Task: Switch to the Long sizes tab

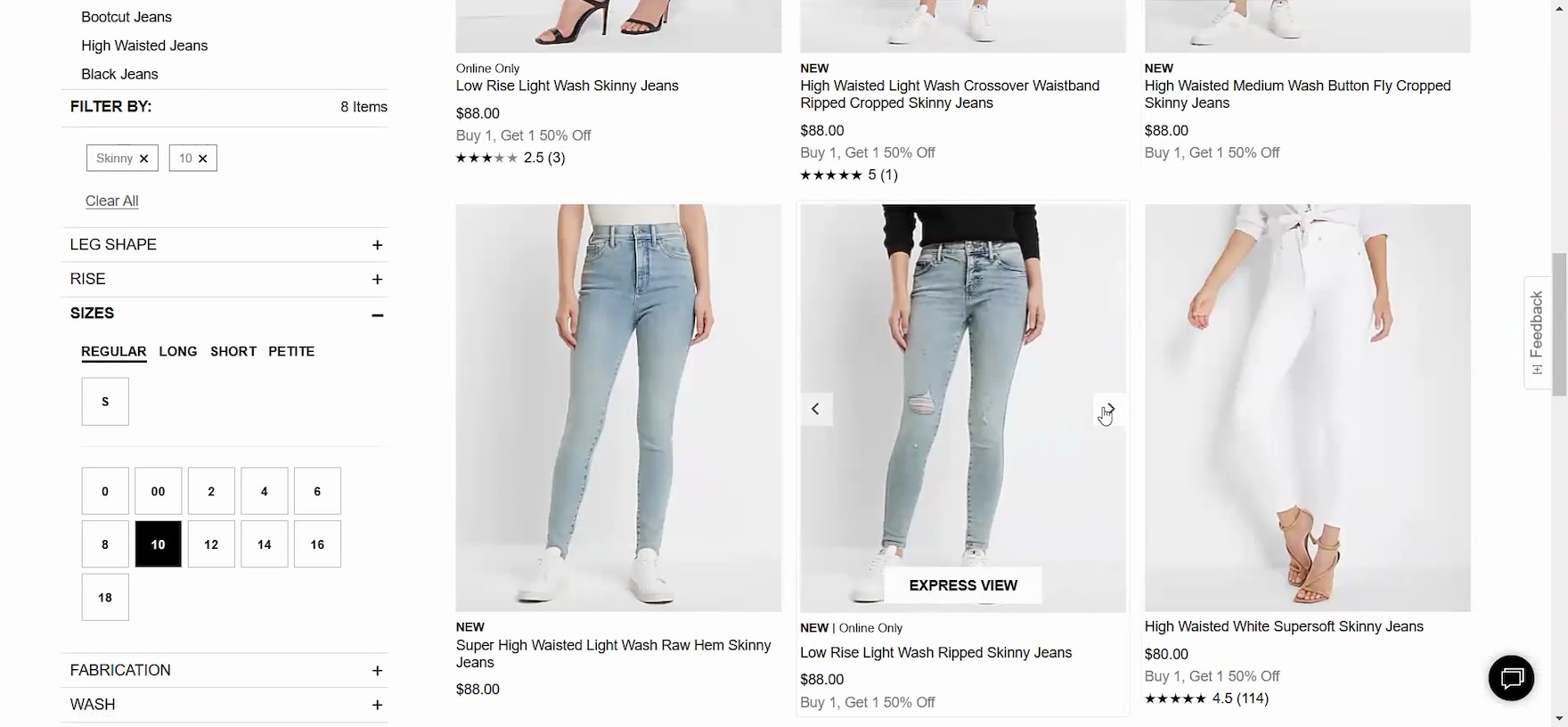Action: click(x=178, y=351)
